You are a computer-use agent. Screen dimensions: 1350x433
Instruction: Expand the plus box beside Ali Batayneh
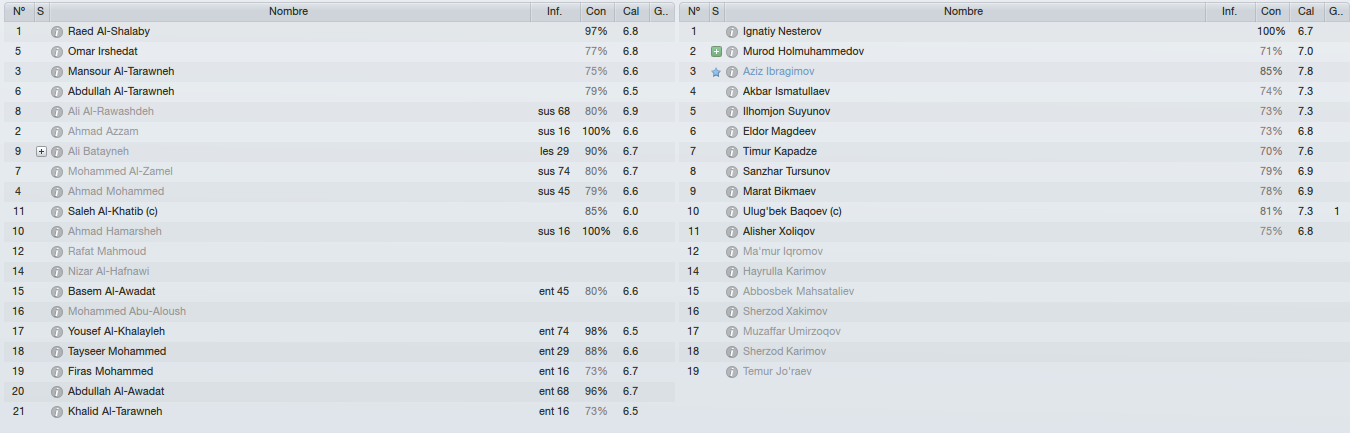coord(41,152)
